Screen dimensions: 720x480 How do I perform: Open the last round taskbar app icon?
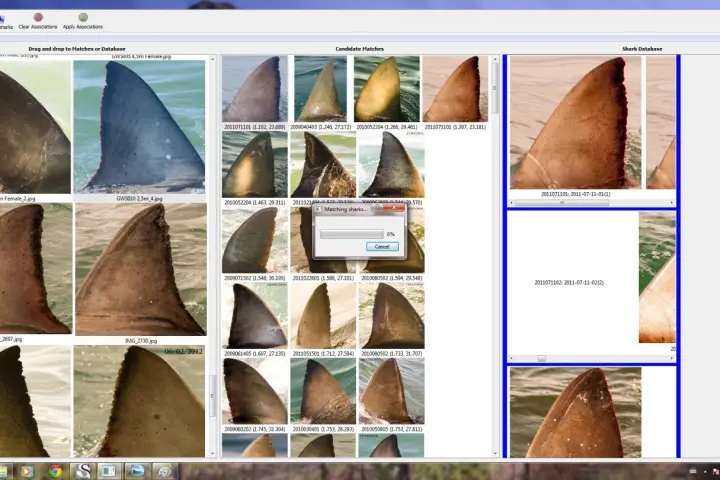164,471
